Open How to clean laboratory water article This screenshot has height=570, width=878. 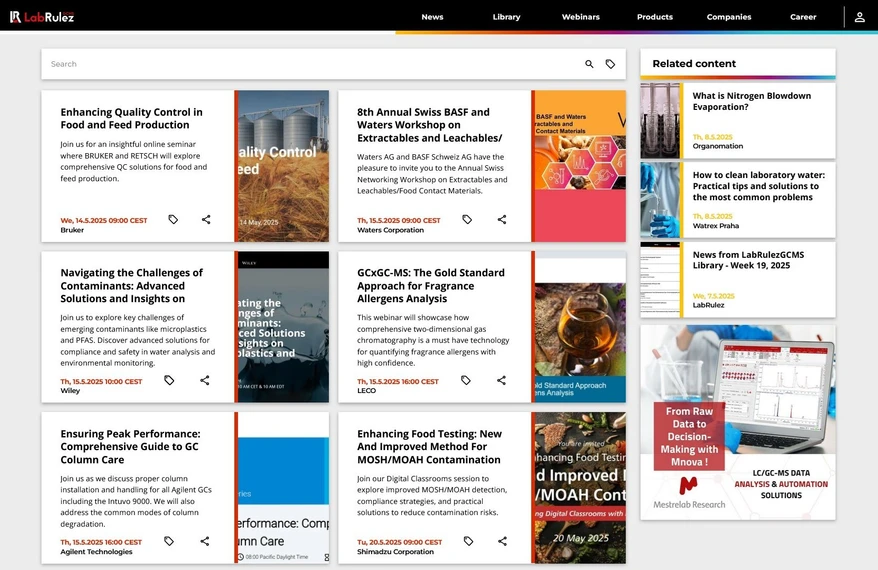(758, 186)
